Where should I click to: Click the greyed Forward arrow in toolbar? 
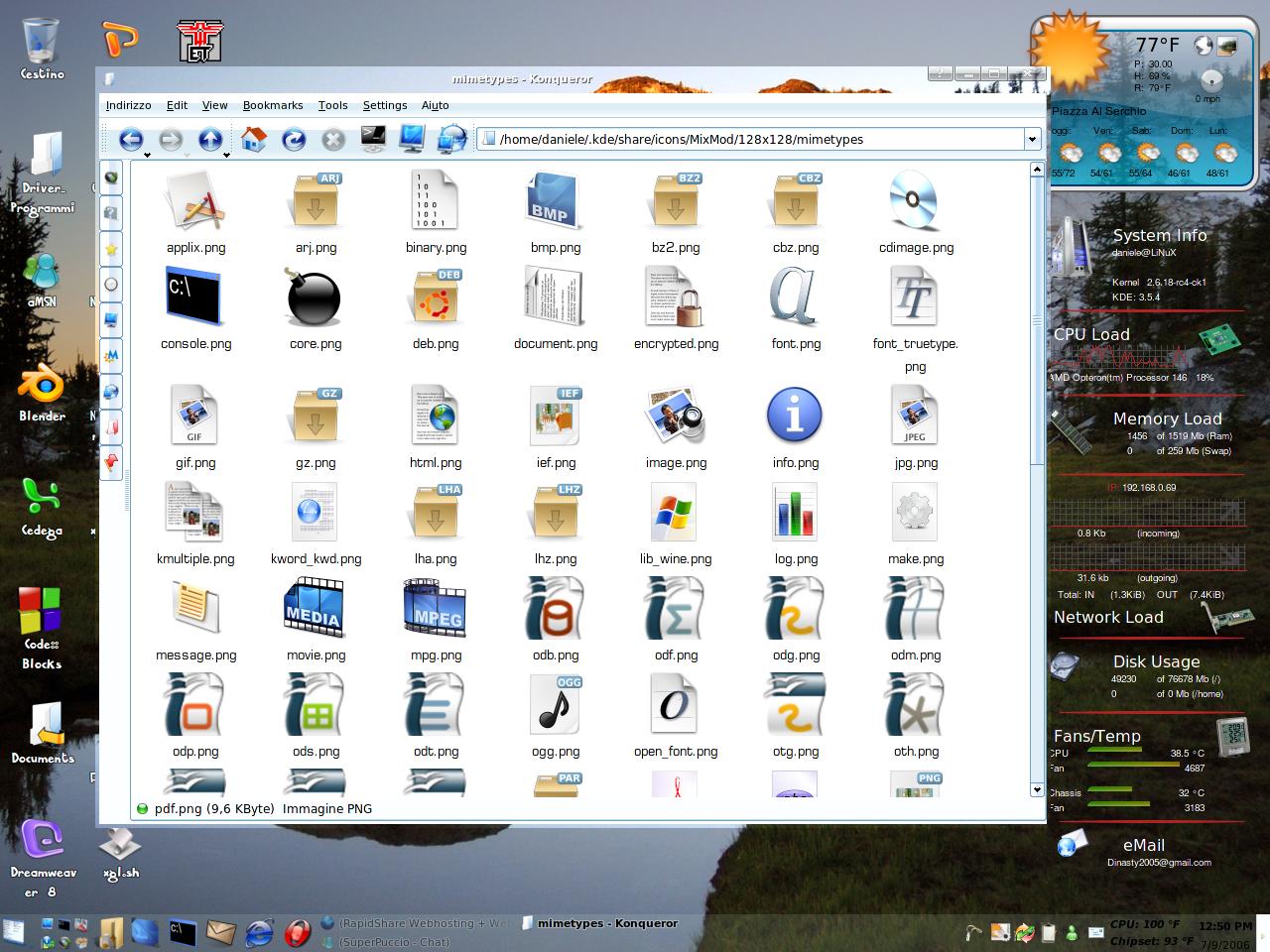171,140
